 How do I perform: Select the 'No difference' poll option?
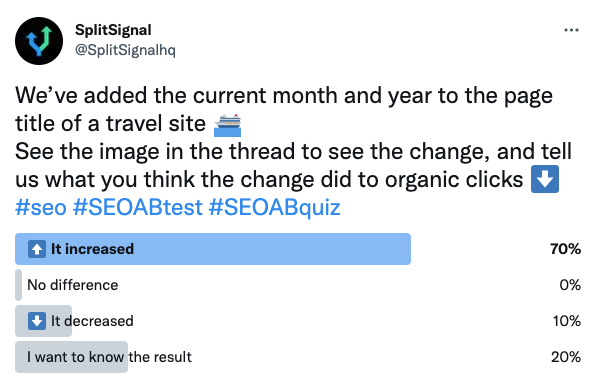click(298, 285)
